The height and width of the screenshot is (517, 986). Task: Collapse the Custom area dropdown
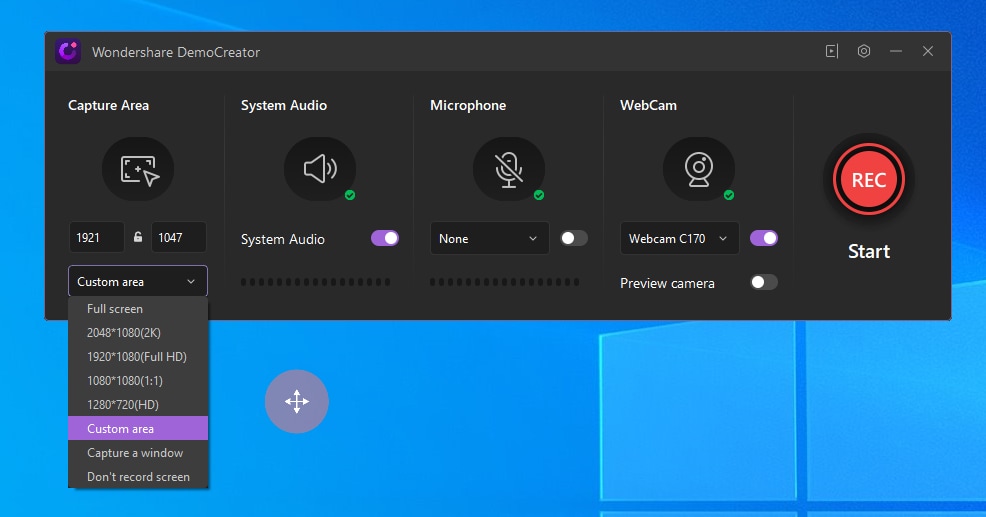(138, 282)
